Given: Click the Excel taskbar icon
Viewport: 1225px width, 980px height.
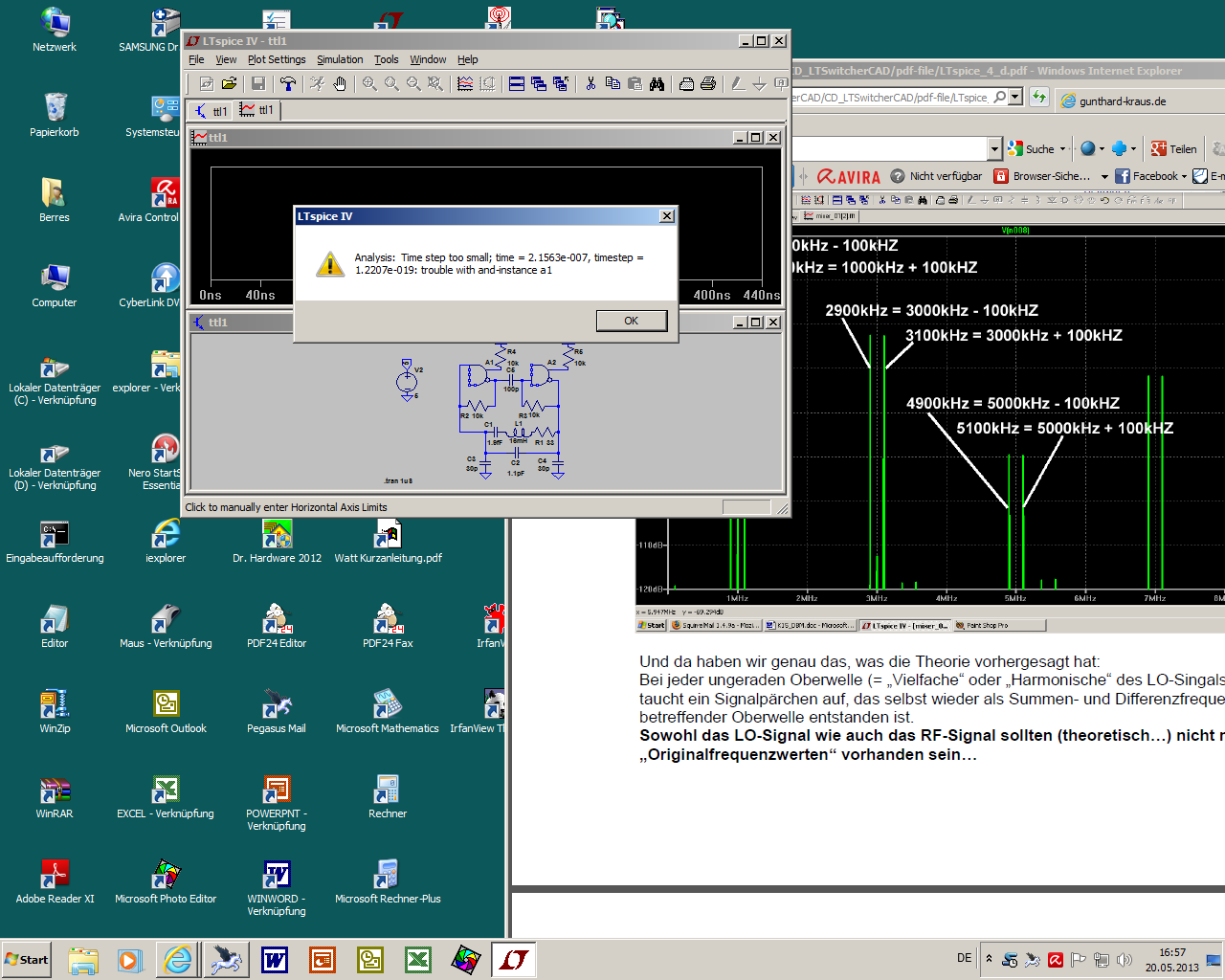Looking at the screenshot, I should (x=418, y=960).
